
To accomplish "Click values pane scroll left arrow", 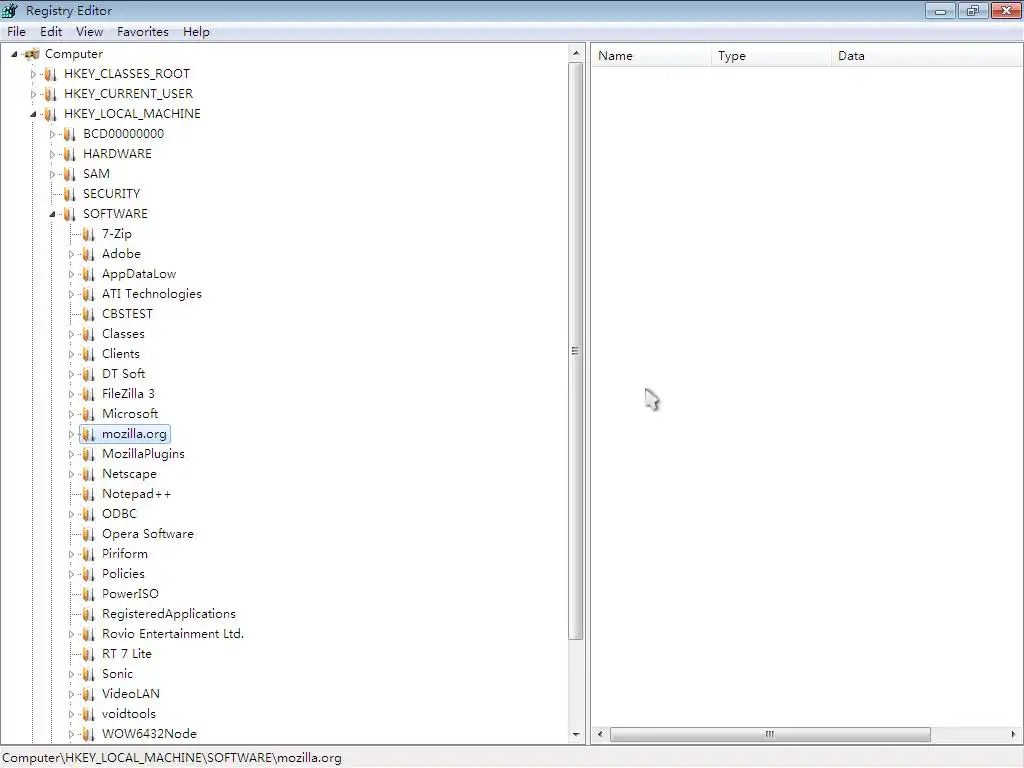I will click(600, 735).
